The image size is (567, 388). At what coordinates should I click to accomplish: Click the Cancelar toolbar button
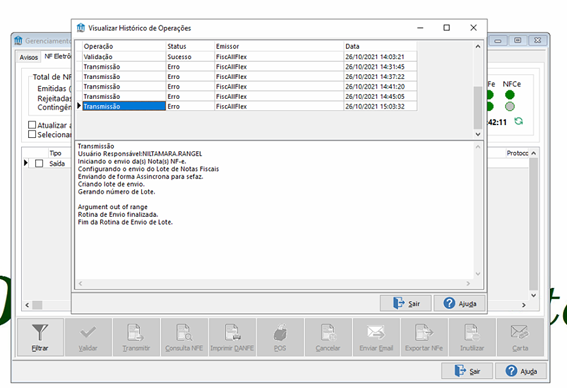[328, 337]
